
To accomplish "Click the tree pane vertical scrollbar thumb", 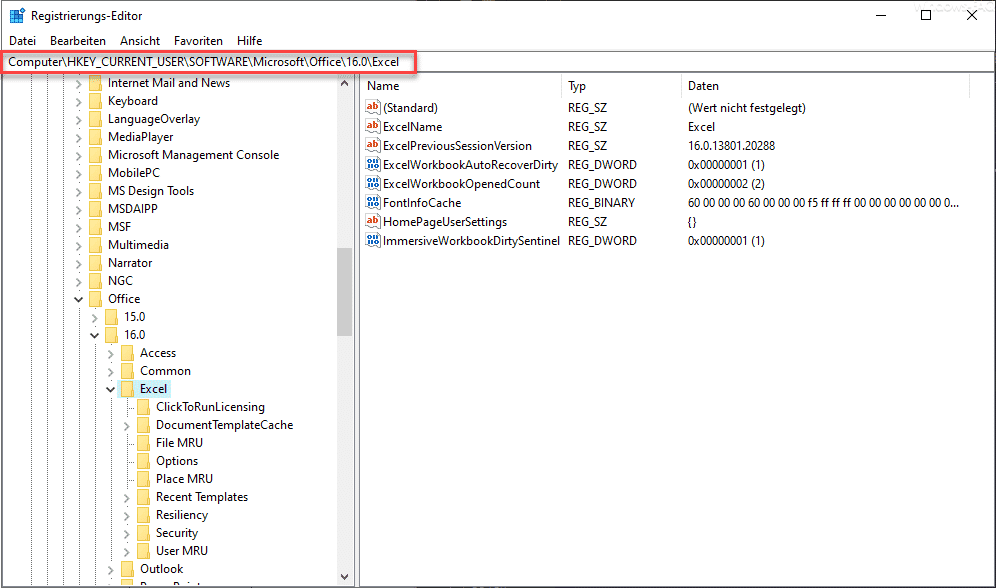I will click(x=344, y=291).
